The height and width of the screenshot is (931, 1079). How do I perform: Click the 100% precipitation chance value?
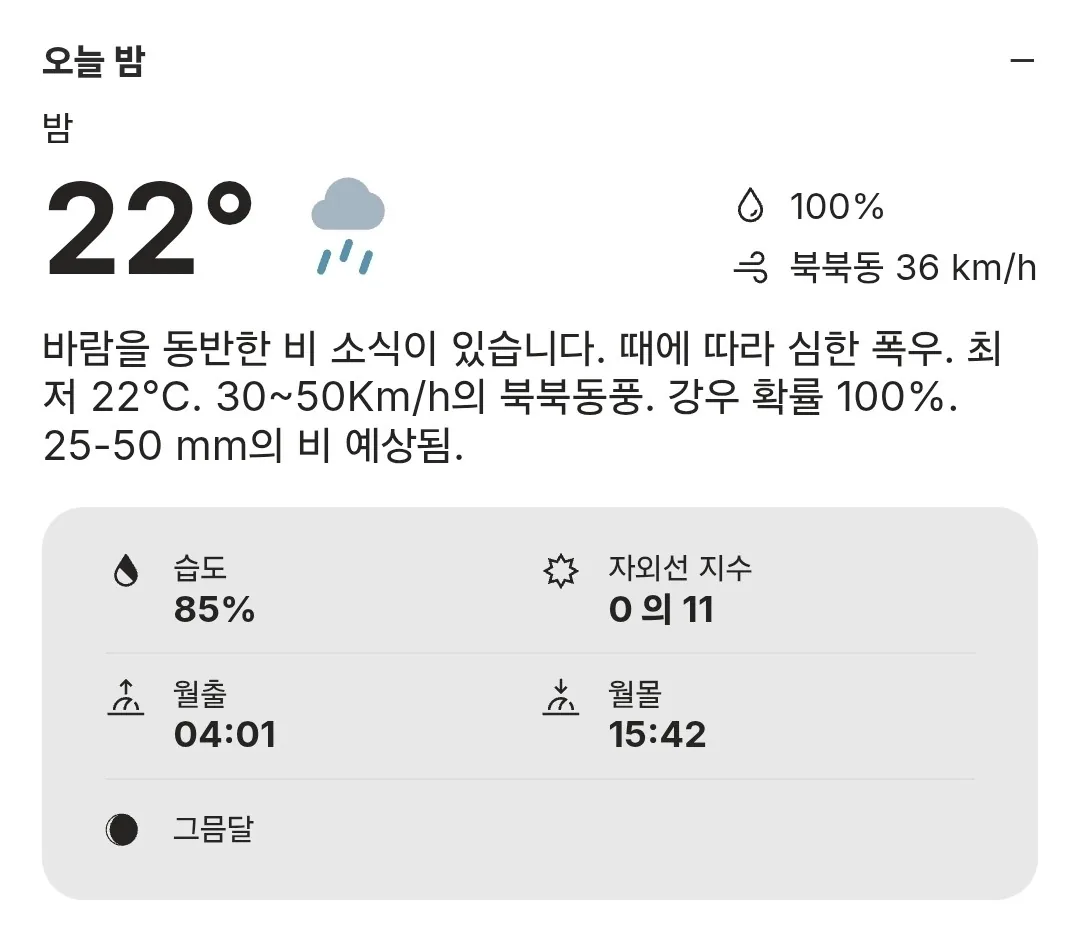click(x=836, y=206)
